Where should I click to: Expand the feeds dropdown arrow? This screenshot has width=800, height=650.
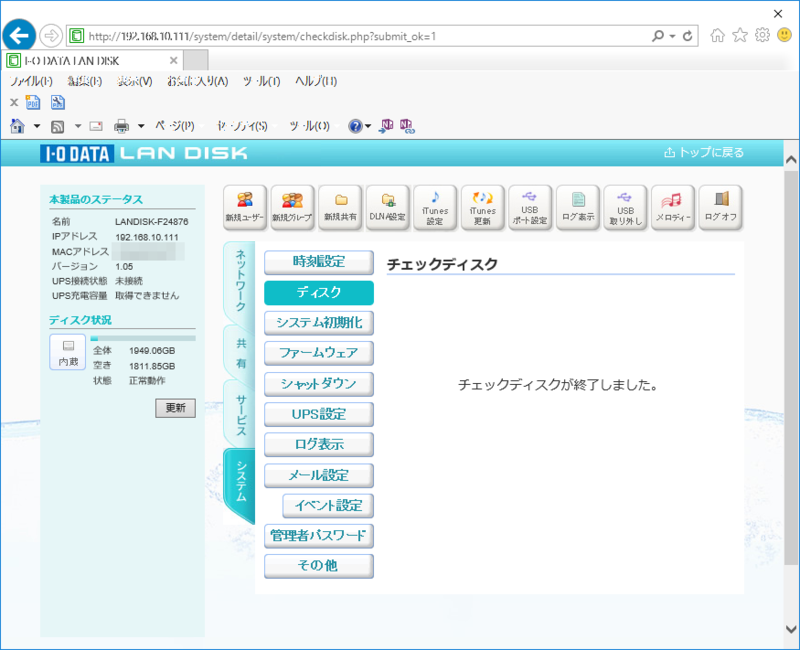tap(78, 126)
